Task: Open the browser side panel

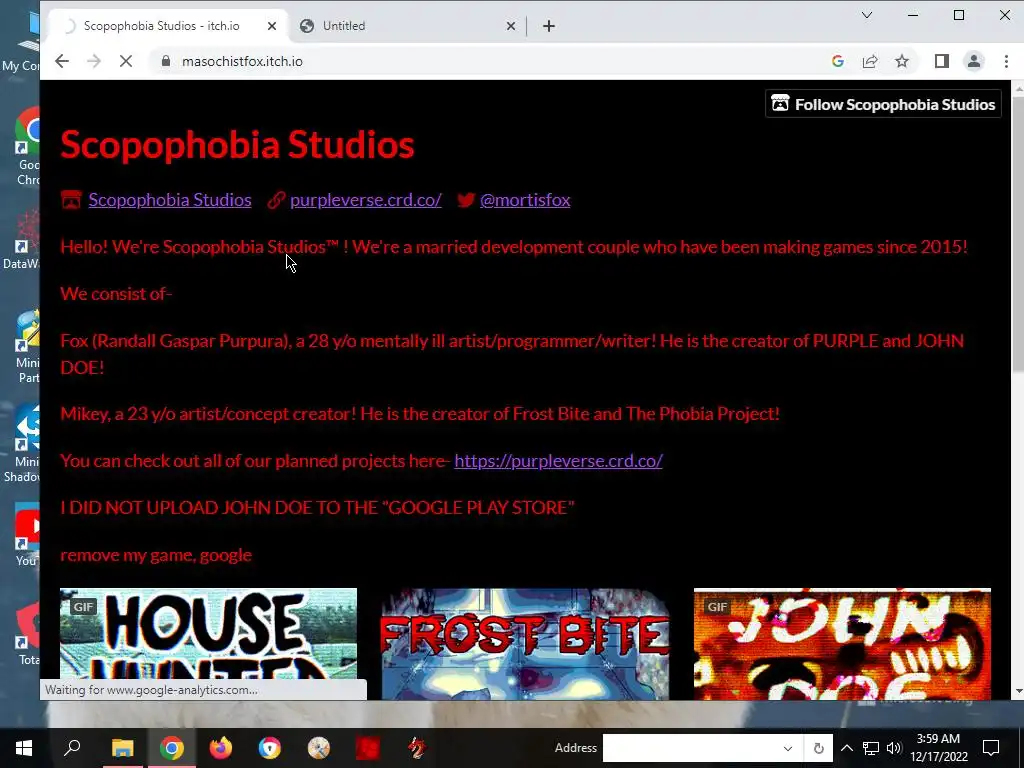Action: [x=941, y=61]
